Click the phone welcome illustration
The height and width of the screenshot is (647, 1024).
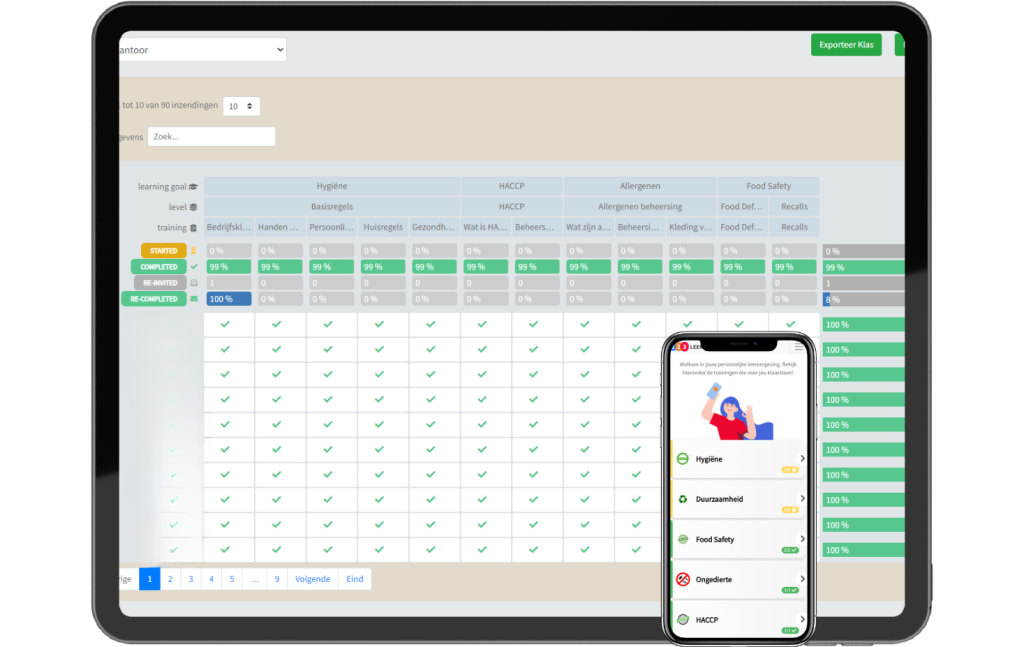737,411
